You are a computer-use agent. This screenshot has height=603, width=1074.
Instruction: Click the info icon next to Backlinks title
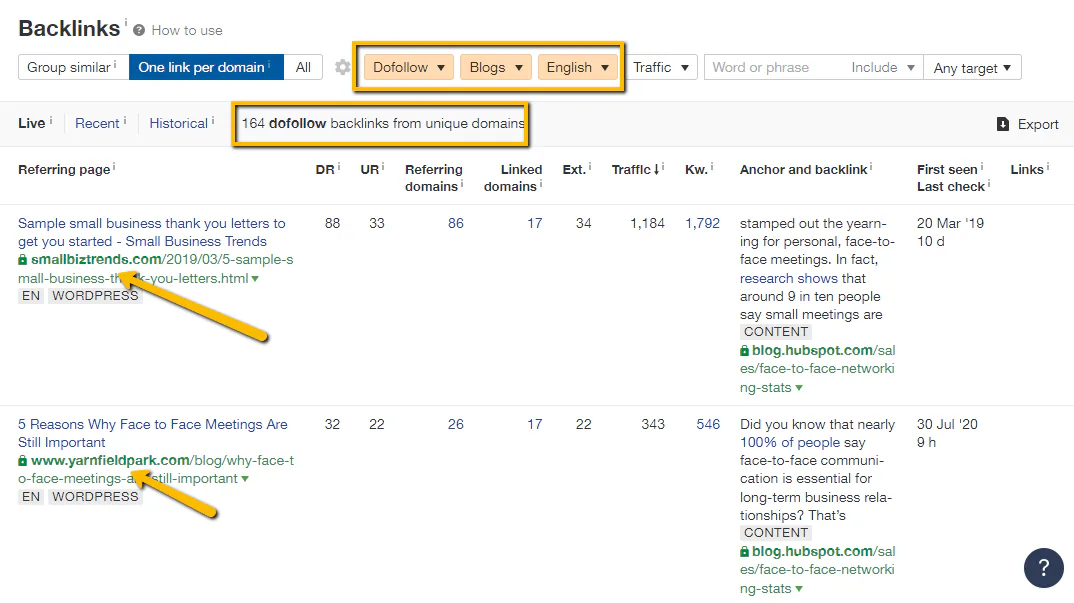[126, 22]
